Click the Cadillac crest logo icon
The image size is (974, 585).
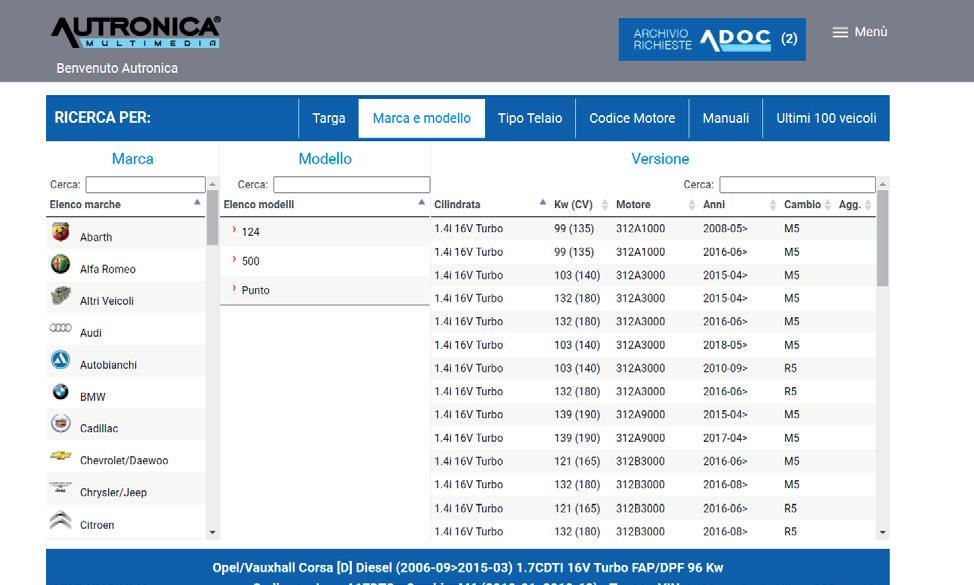coord(60,424)
